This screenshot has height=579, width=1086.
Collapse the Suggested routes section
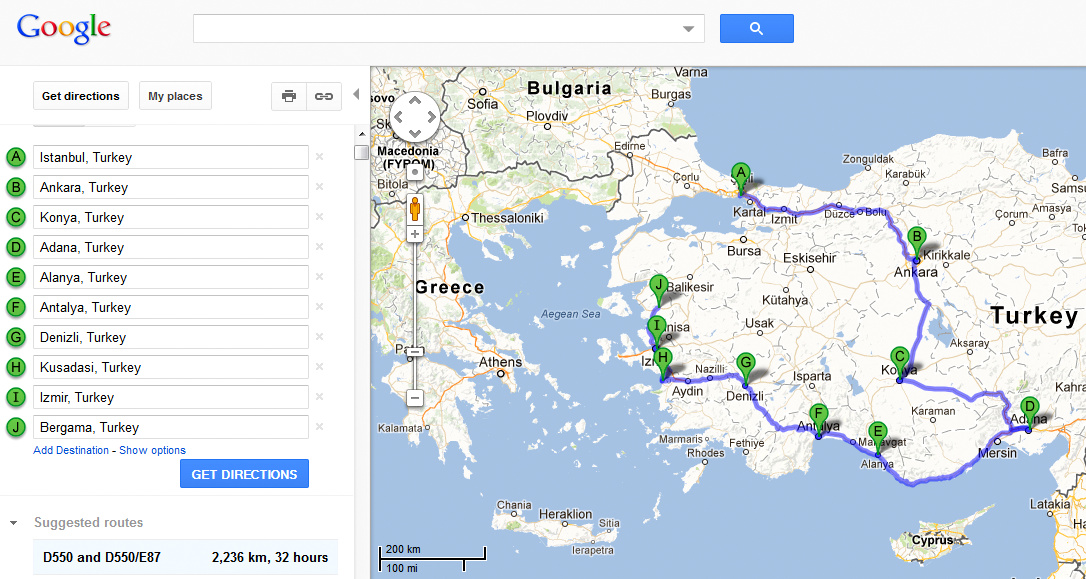tap(13, 523)
